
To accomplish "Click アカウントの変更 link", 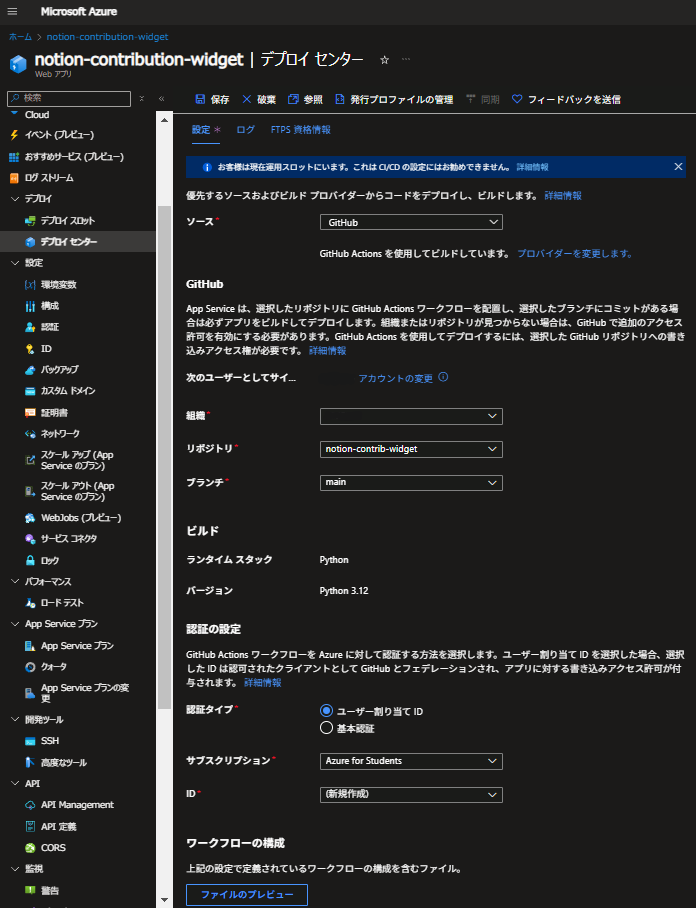I will coord(395,378).
